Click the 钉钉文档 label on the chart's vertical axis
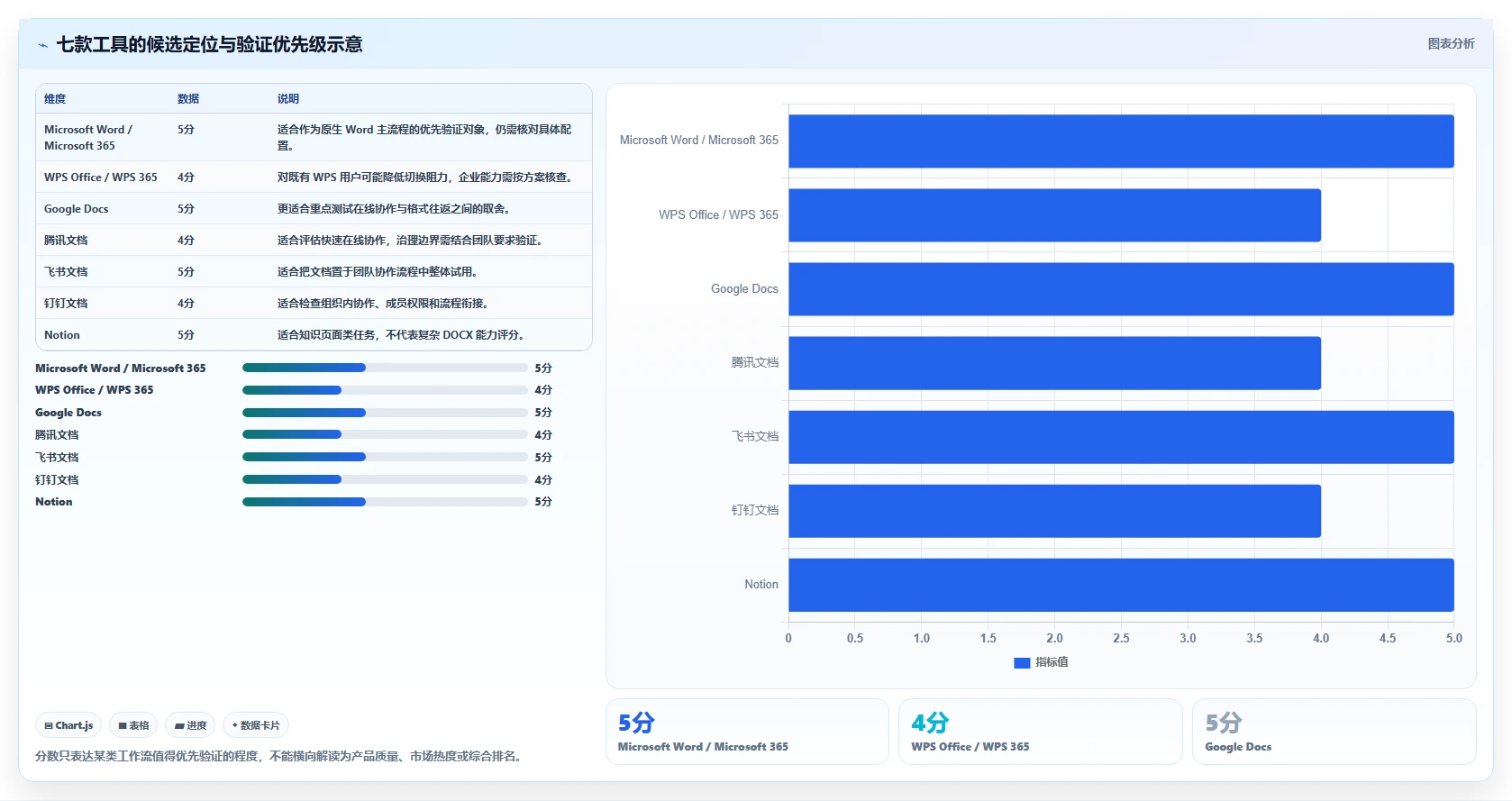 (x=755, y=510)
